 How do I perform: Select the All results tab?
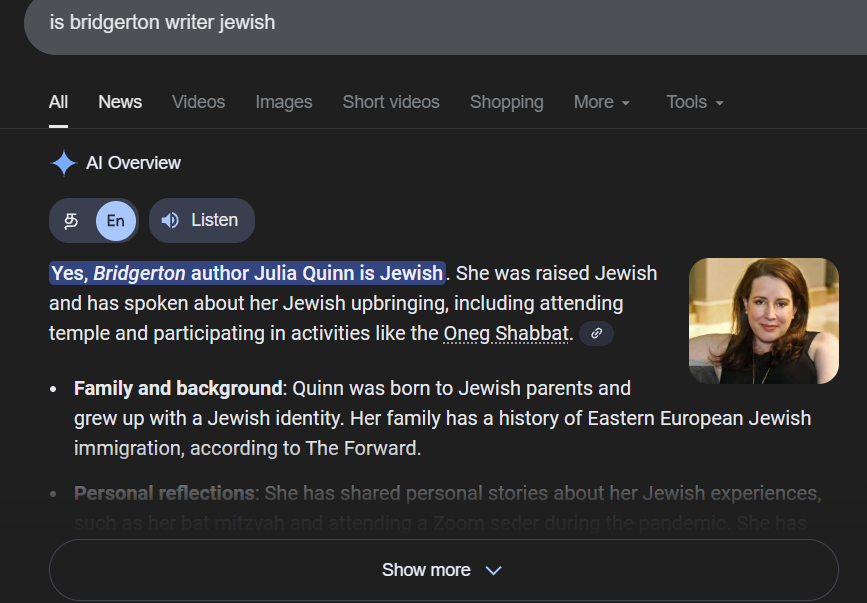click(x=58, y=102)
